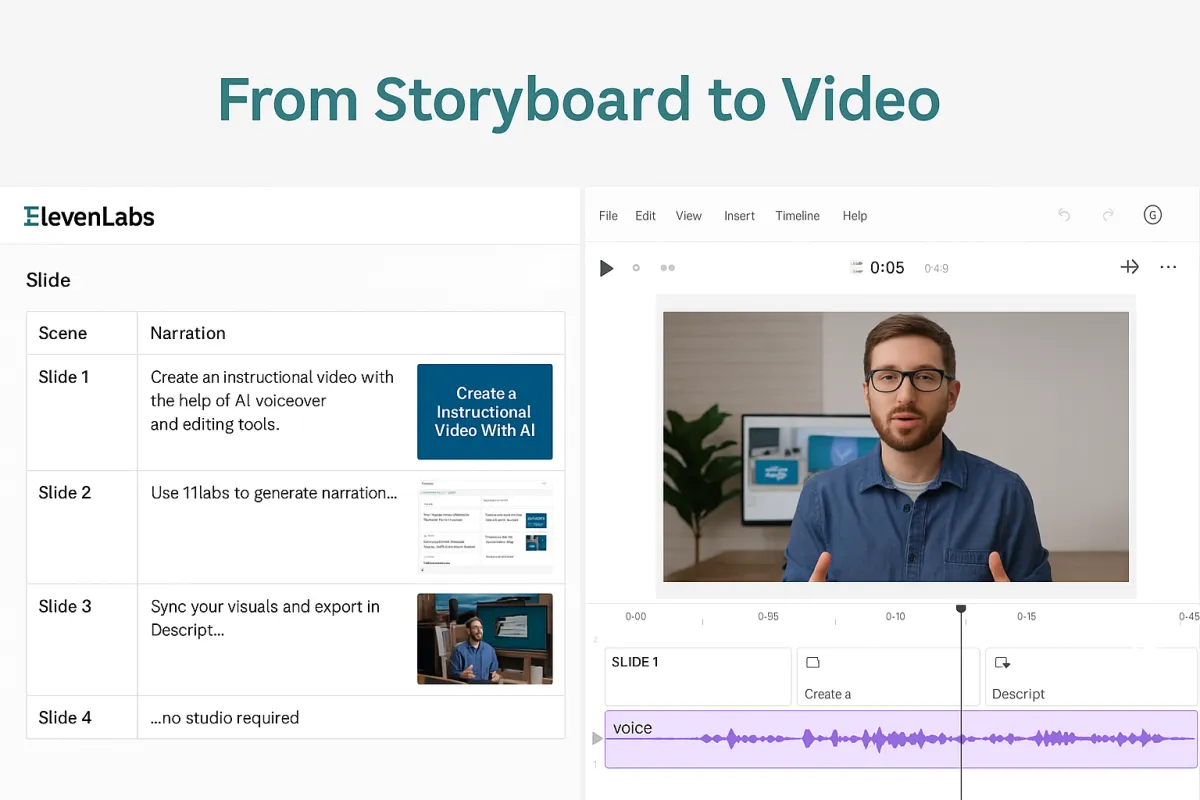The width and height of the screenshot is (1200, 800).
Task: Click the playhead marker on the timeline
Action: coord(961,608)
